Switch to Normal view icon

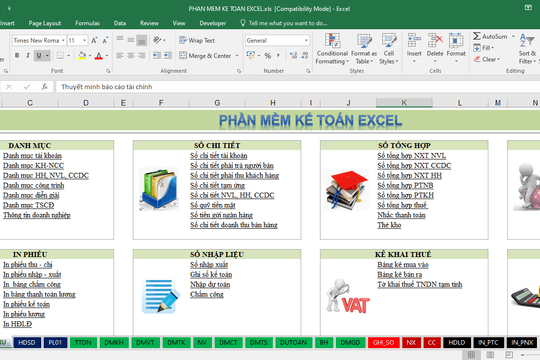(471, 355)
